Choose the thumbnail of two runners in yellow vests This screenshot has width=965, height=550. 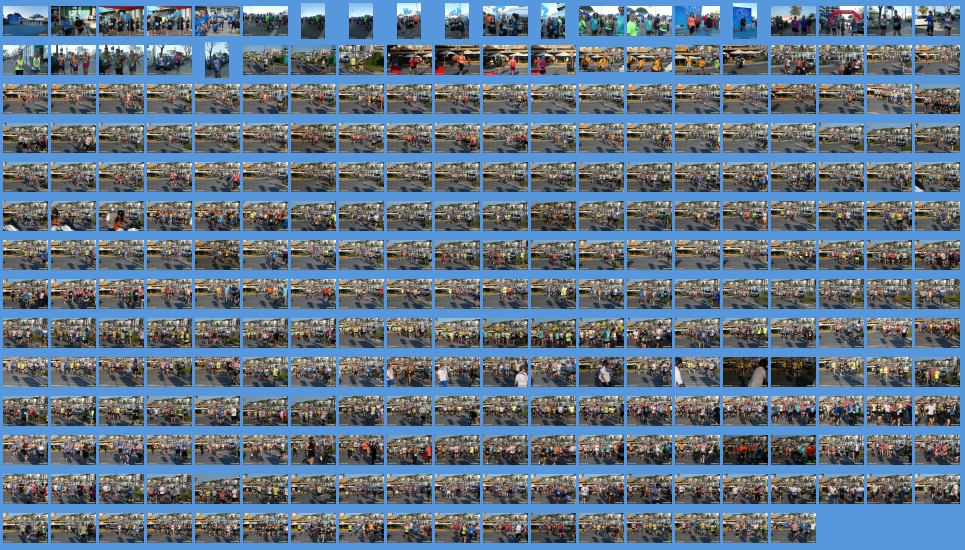[x=25, y=60]
